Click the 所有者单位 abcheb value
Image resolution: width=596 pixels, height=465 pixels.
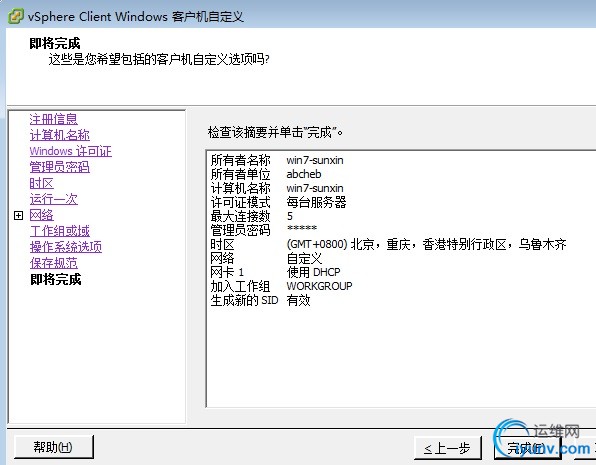pos(304,174)
